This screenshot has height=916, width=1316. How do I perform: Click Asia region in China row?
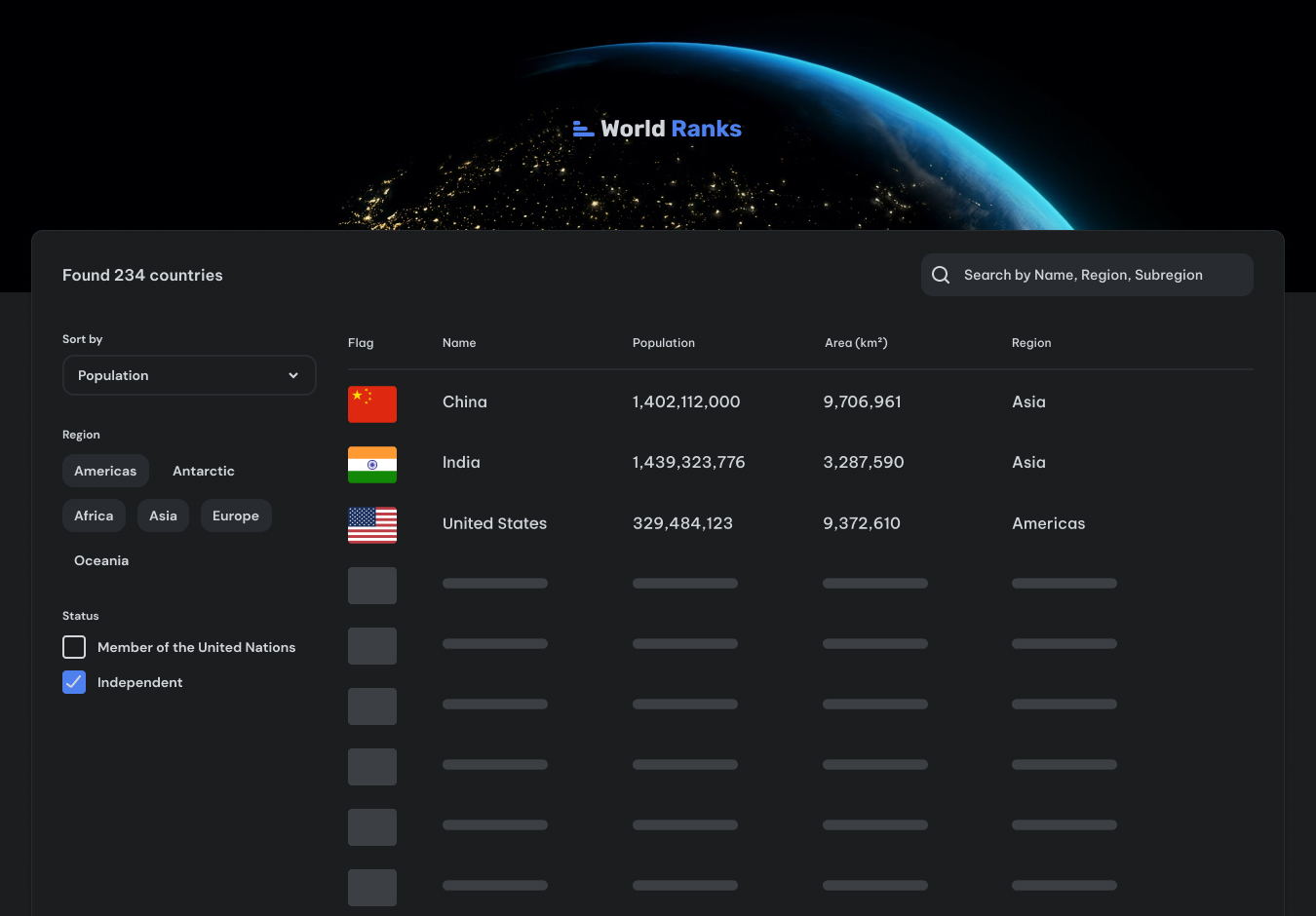1028,401
